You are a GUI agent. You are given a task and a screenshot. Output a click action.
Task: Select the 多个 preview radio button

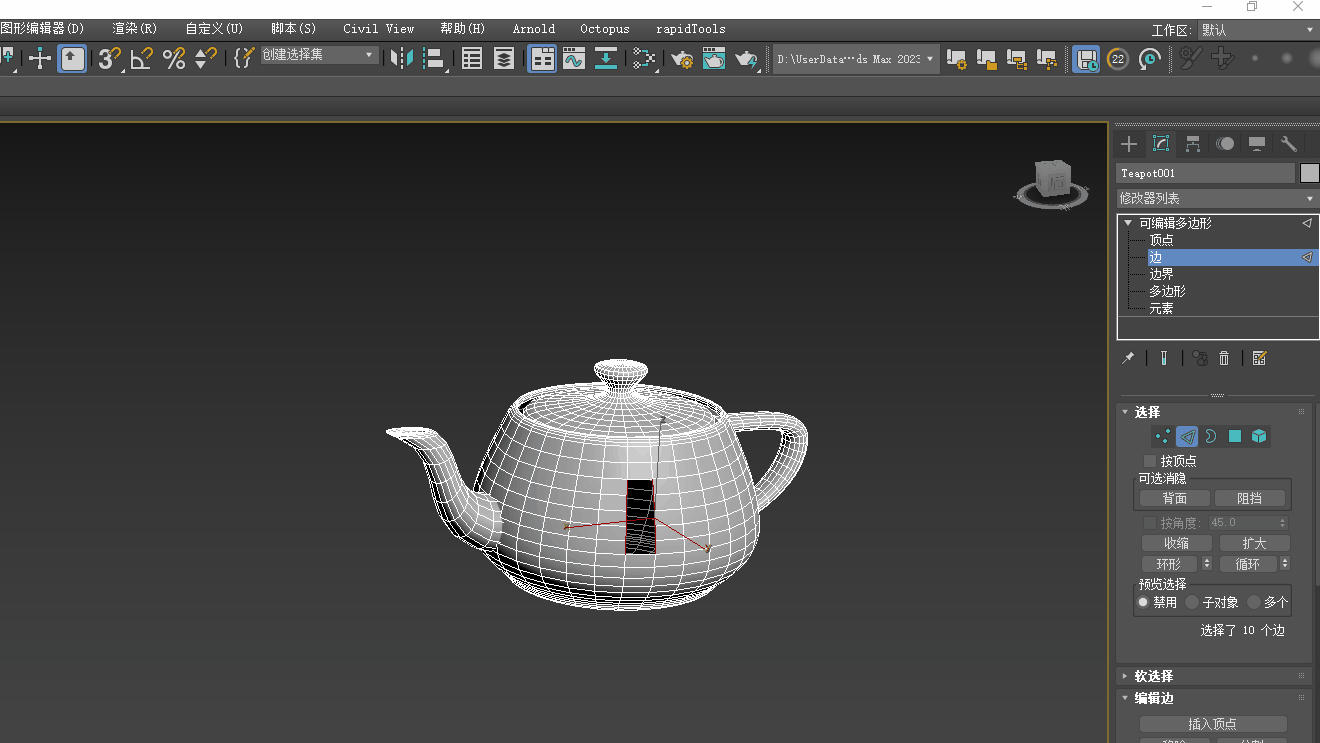(x=1254, y=602)
